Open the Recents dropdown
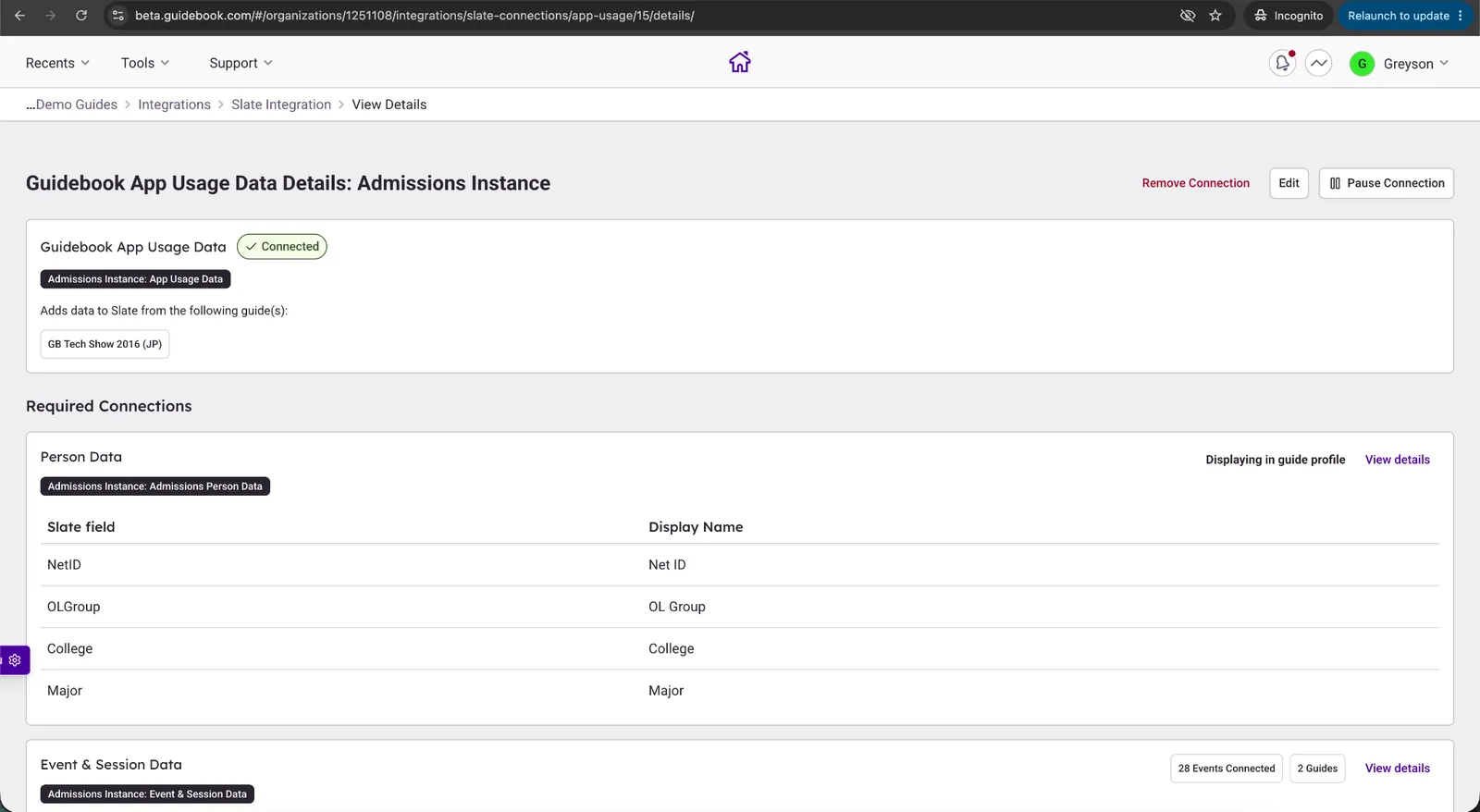Viewport: 1480px width, 812px height. coord(57,63)
